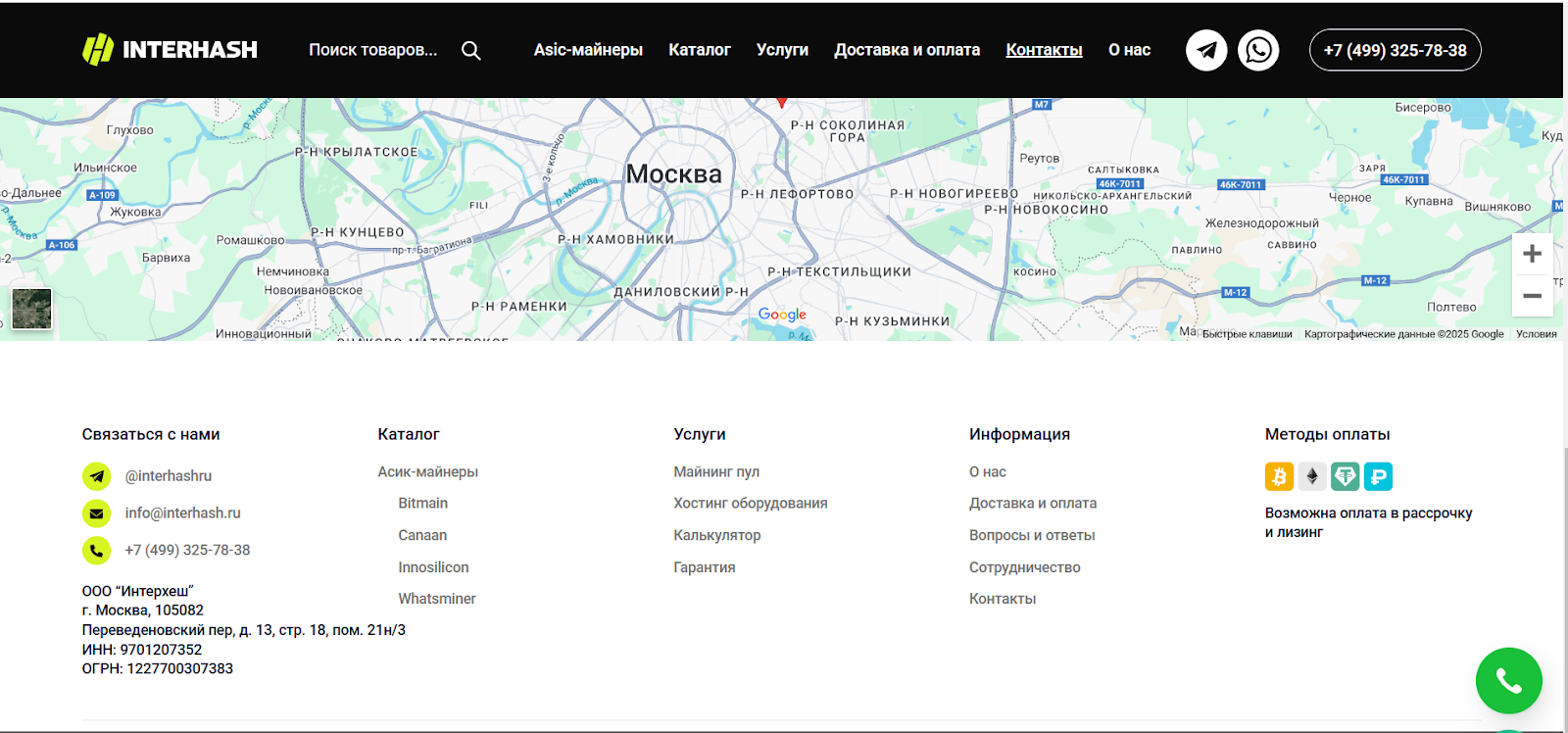Screen dimensions: 1568x733
Task: Open @interhashru Telegram link
Action: tap(169, 476)
